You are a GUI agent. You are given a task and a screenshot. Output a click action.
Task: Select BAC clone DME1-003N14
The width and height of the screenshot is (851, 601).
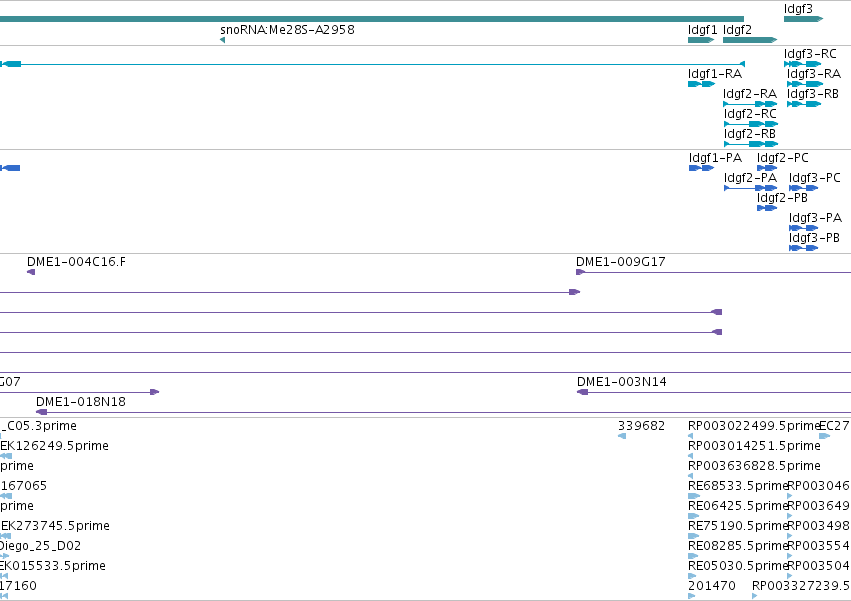click(x=714, y=392)
